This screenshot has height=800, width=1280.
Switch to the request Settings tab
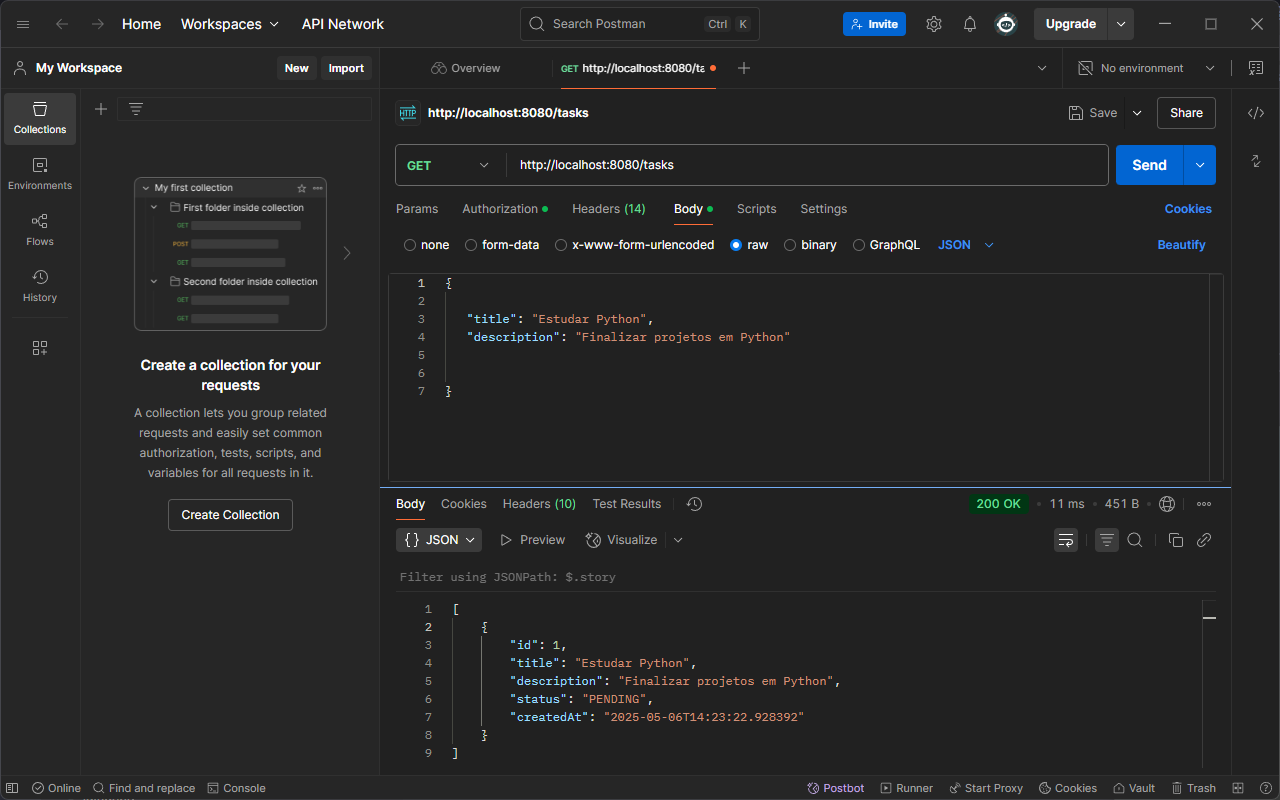(x=824, y=209)
